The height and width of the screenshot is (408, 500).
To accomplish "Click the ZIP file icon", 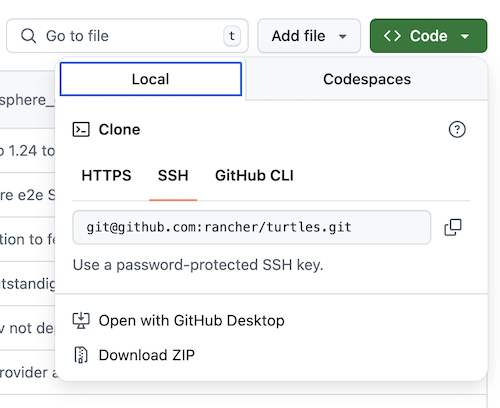I will tap(81, 355).
